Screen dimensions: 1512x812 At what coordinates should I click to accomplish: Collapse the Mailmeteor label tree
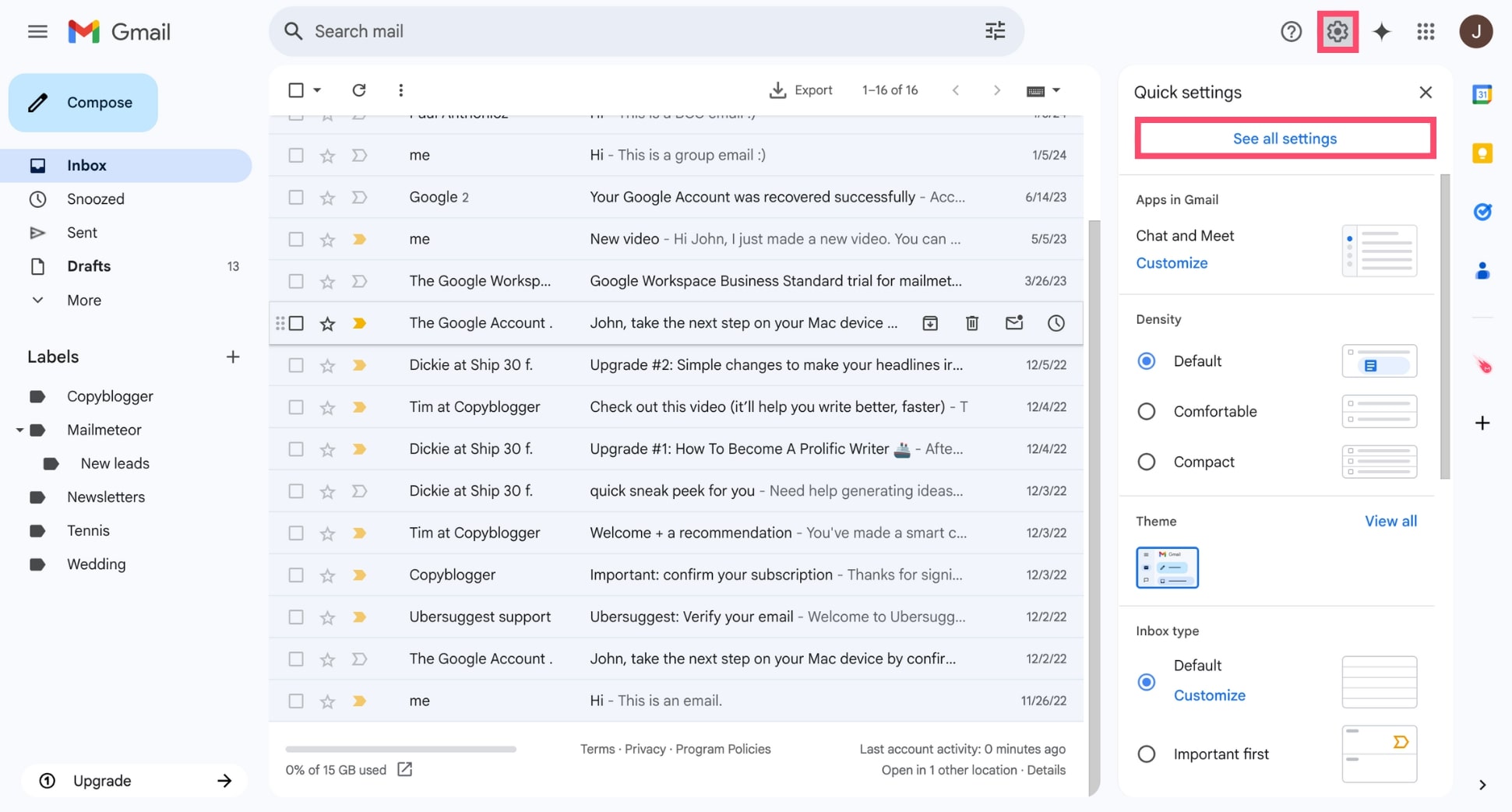19,430
